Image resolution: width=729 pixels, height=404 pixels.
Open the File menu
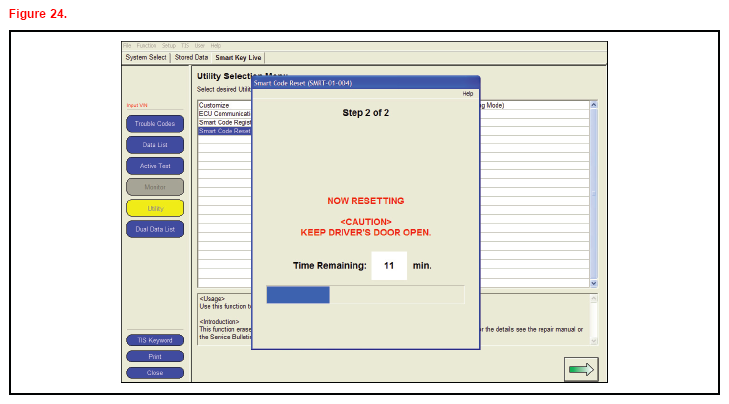127,46
